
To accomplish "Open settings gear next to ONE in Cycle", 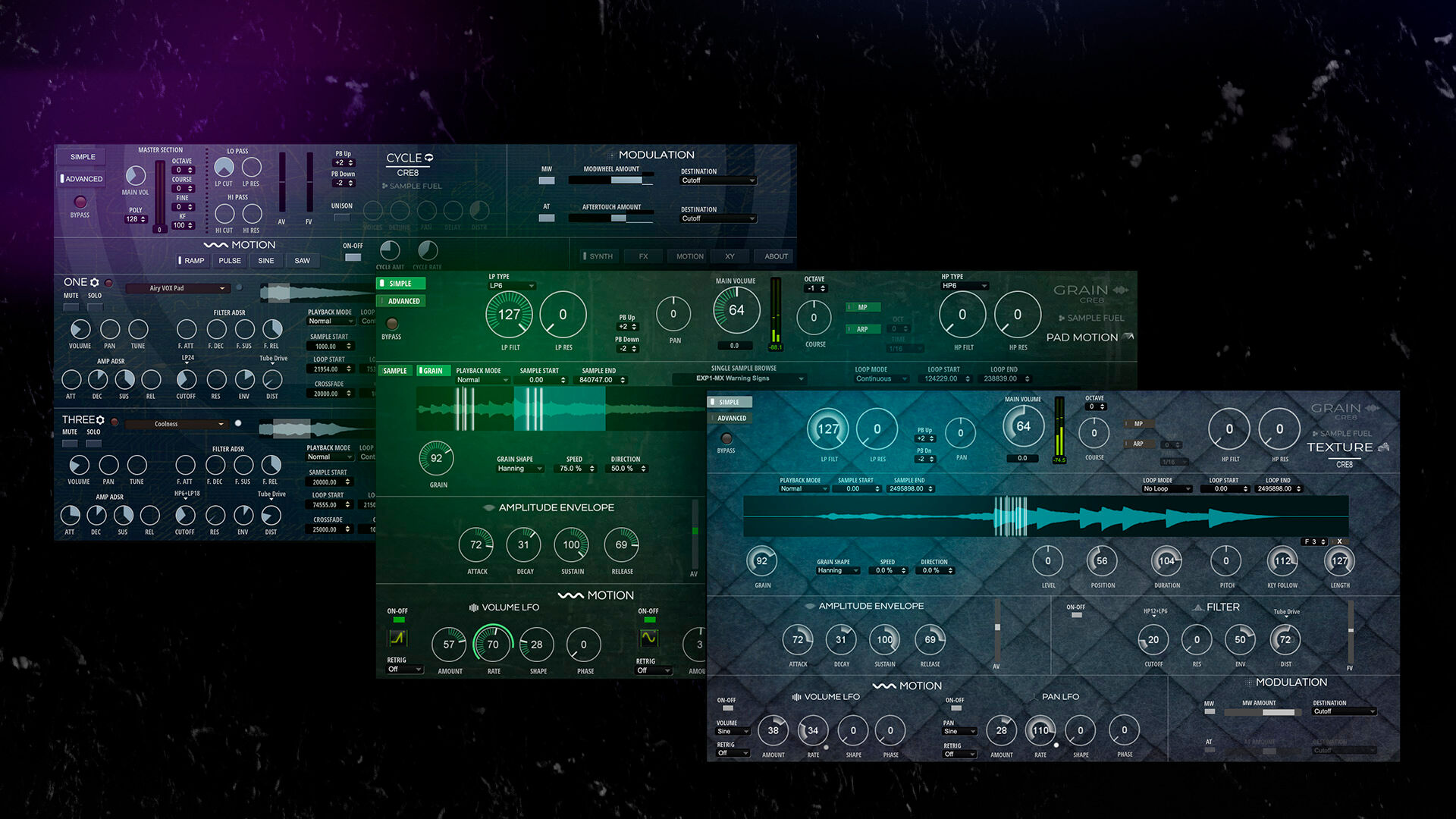I will pos(95,282).
